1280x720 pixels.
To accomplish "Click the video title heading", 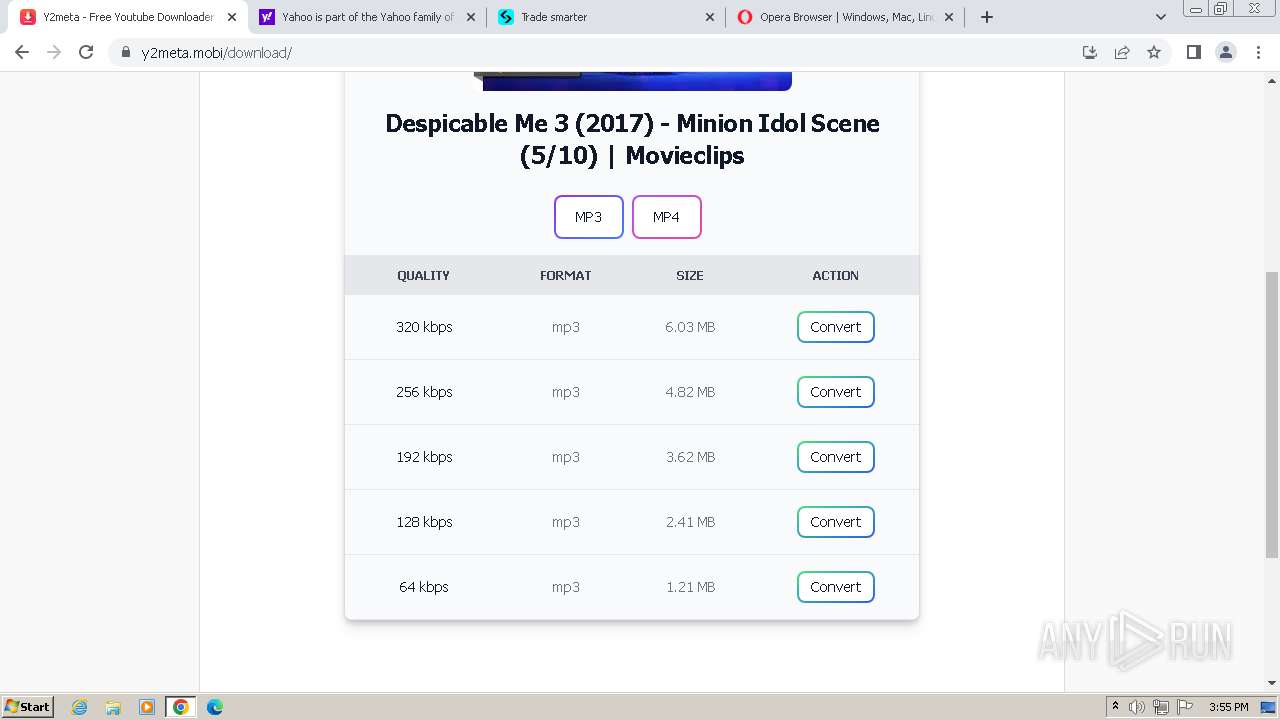I will (632, 139).
